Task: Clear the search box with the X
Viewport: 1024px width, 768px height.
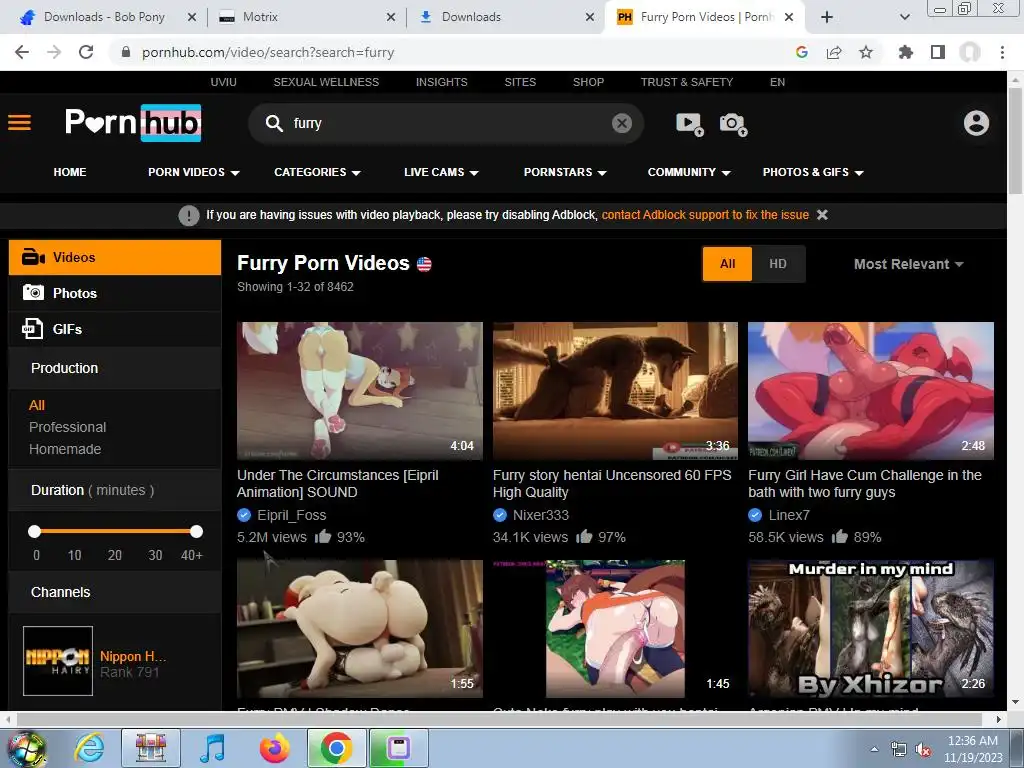Action: click(622, 123)
